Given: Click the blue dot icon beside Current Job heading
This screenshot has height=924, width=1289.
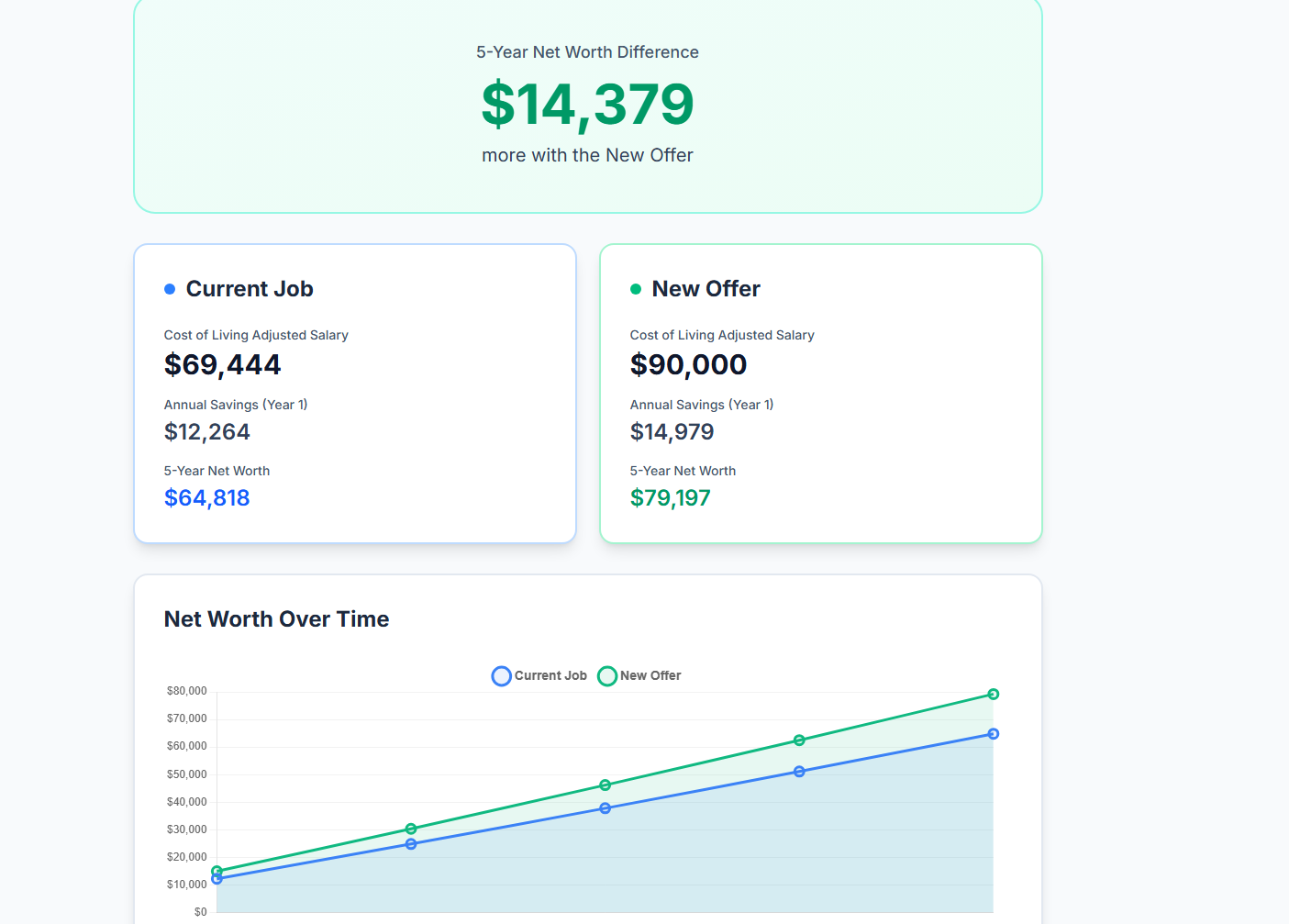Looking at the screenshot, I should coord(169,289).
